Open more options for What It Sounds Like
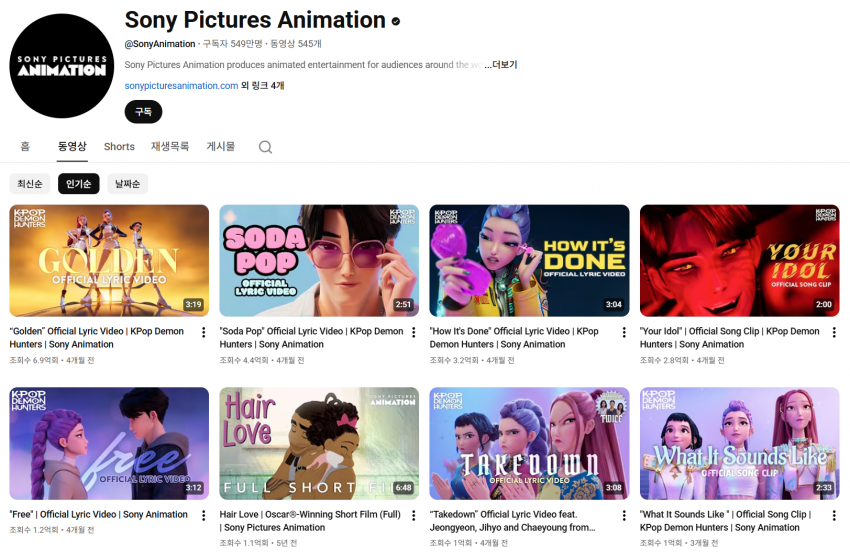The height and width of the screenshot is (560, 850). point(834,516)
